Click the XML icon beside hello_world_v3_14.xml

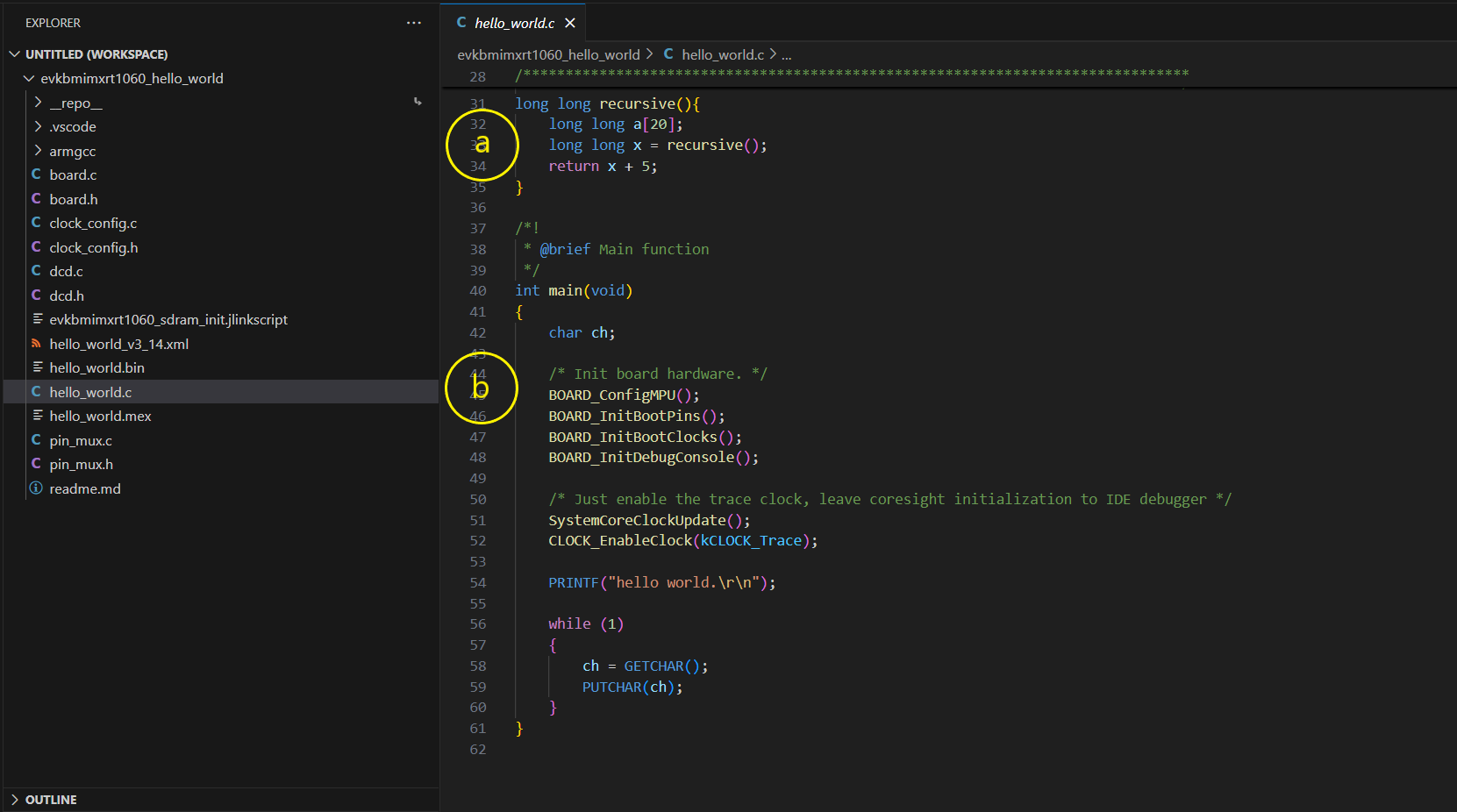coord(35,344)
